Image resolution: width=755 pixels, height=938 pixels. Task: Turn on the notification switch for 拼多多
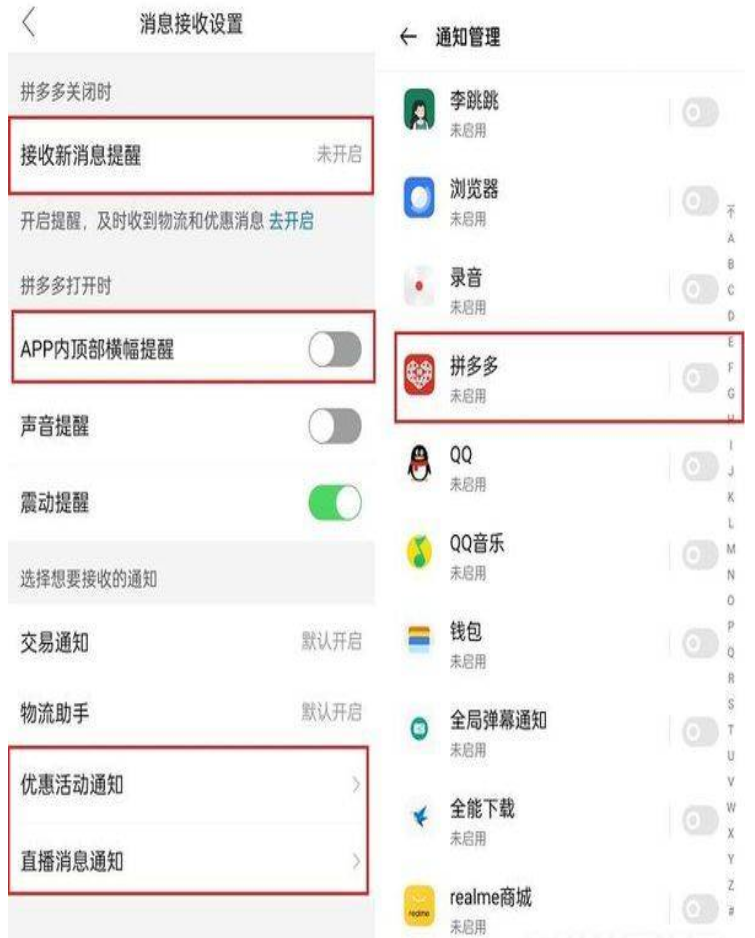pyautogui.click(x=700, y=378)
